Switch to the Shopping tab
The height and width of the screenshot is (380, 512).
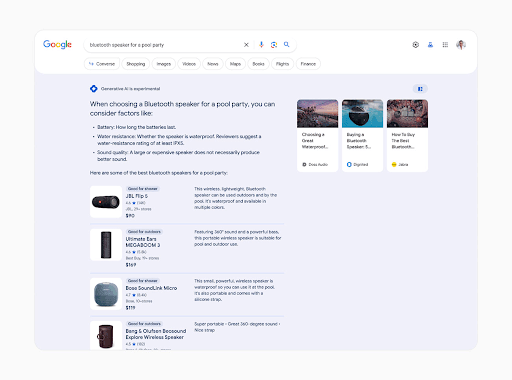[x=136, y=64]
